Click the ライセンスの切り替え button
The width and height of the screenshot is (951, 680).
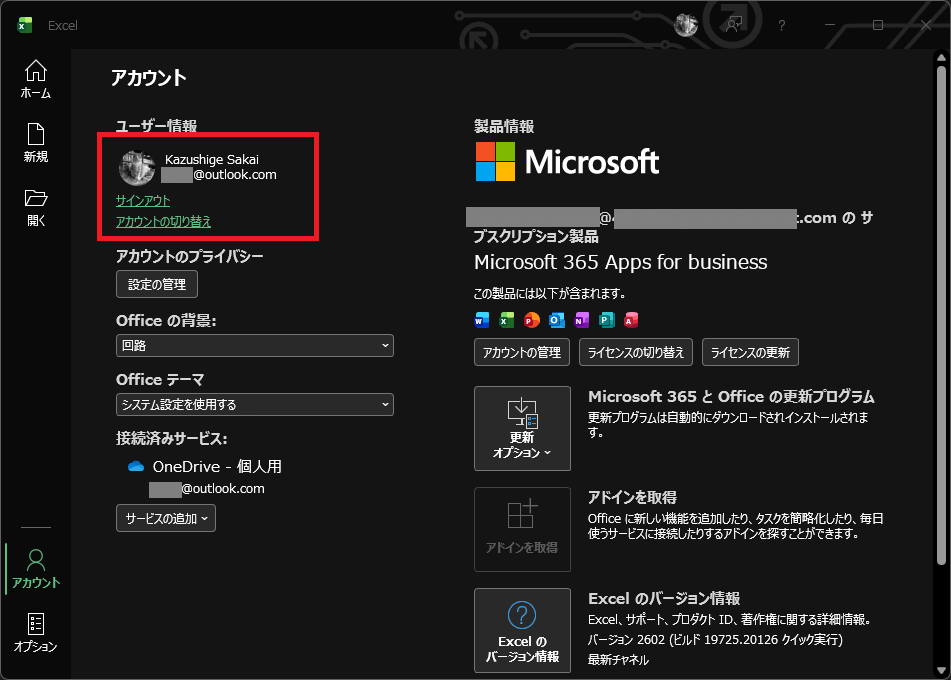636,352
